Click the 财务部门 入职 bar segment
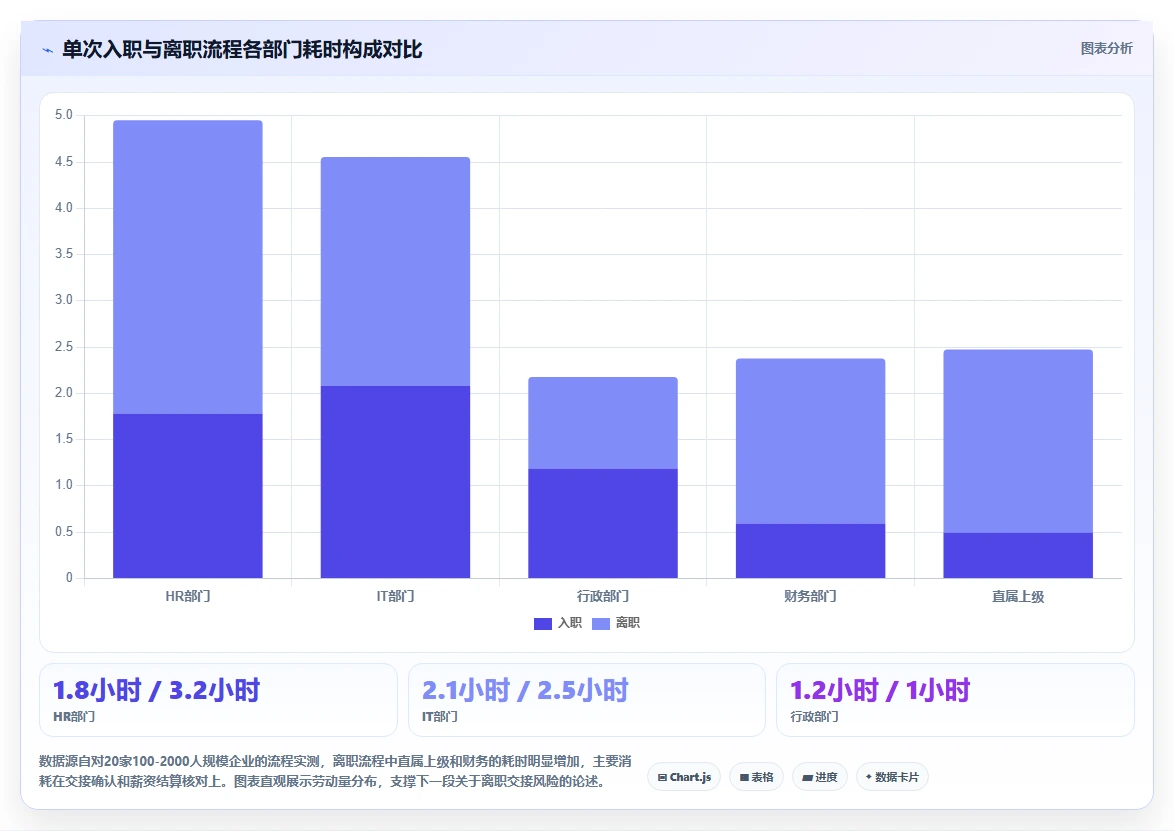Viewport: 1174px width, 831px height. pyautogui.click(x=810, y=551)
